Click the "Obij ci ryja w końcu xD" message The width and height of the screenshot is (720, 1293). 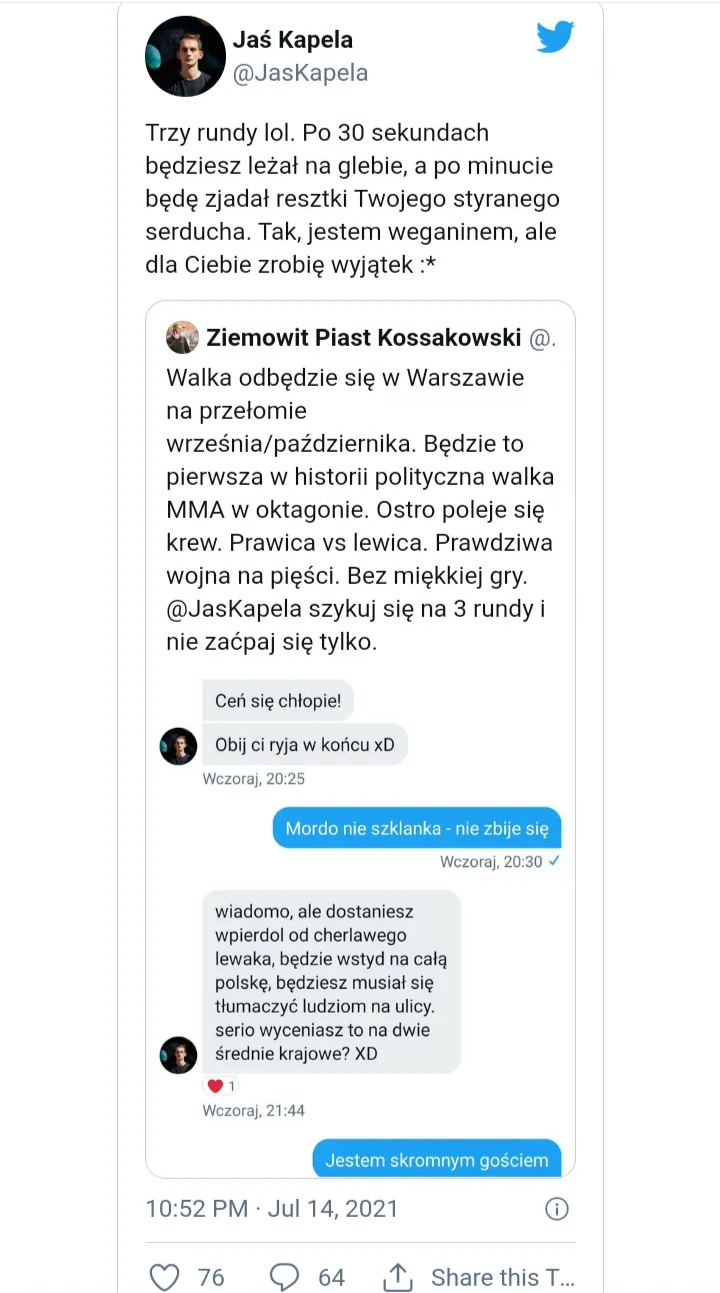(x=305, y=745)
